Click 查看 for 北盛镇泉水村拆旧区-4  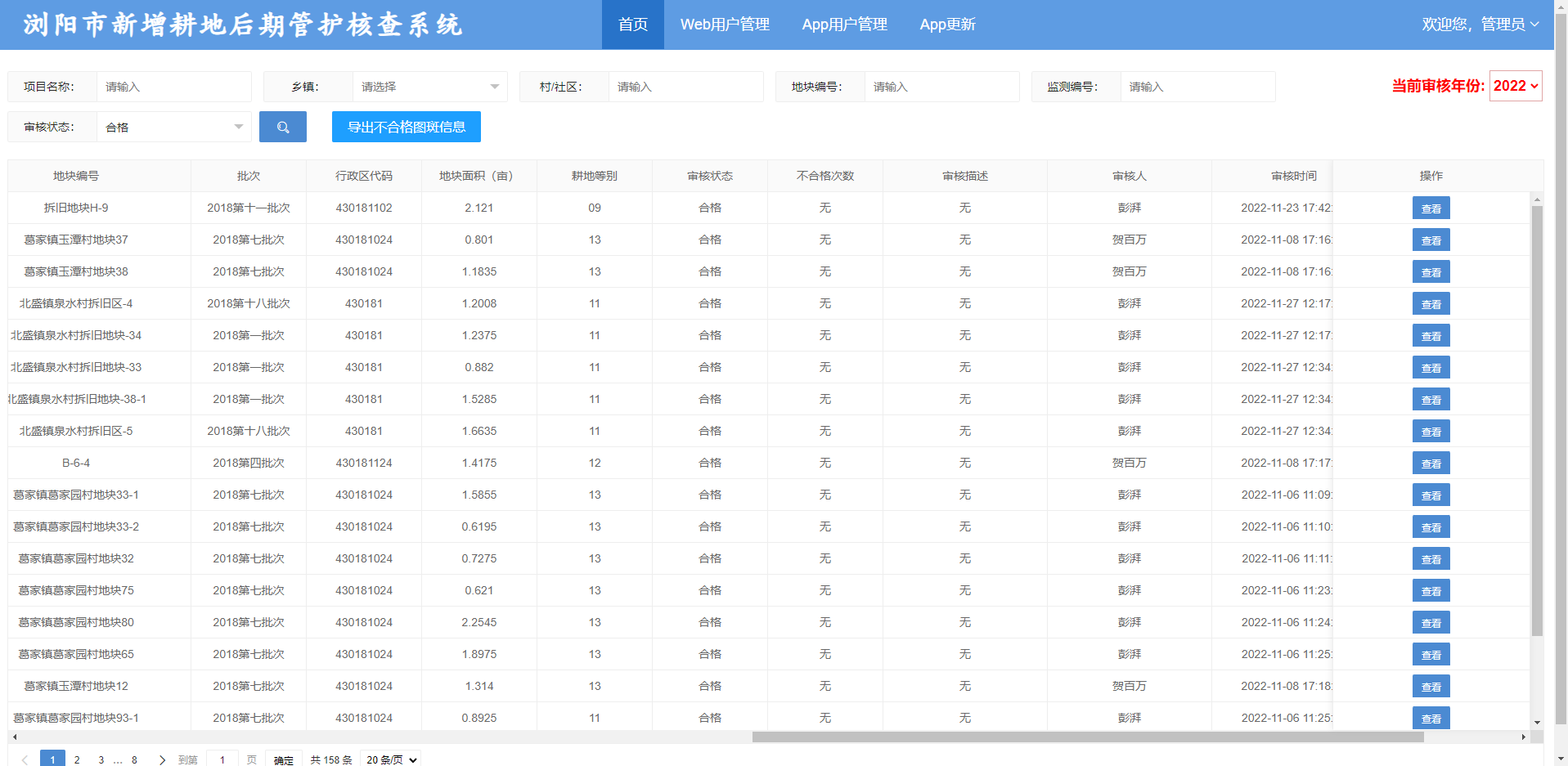[1431, 304]
